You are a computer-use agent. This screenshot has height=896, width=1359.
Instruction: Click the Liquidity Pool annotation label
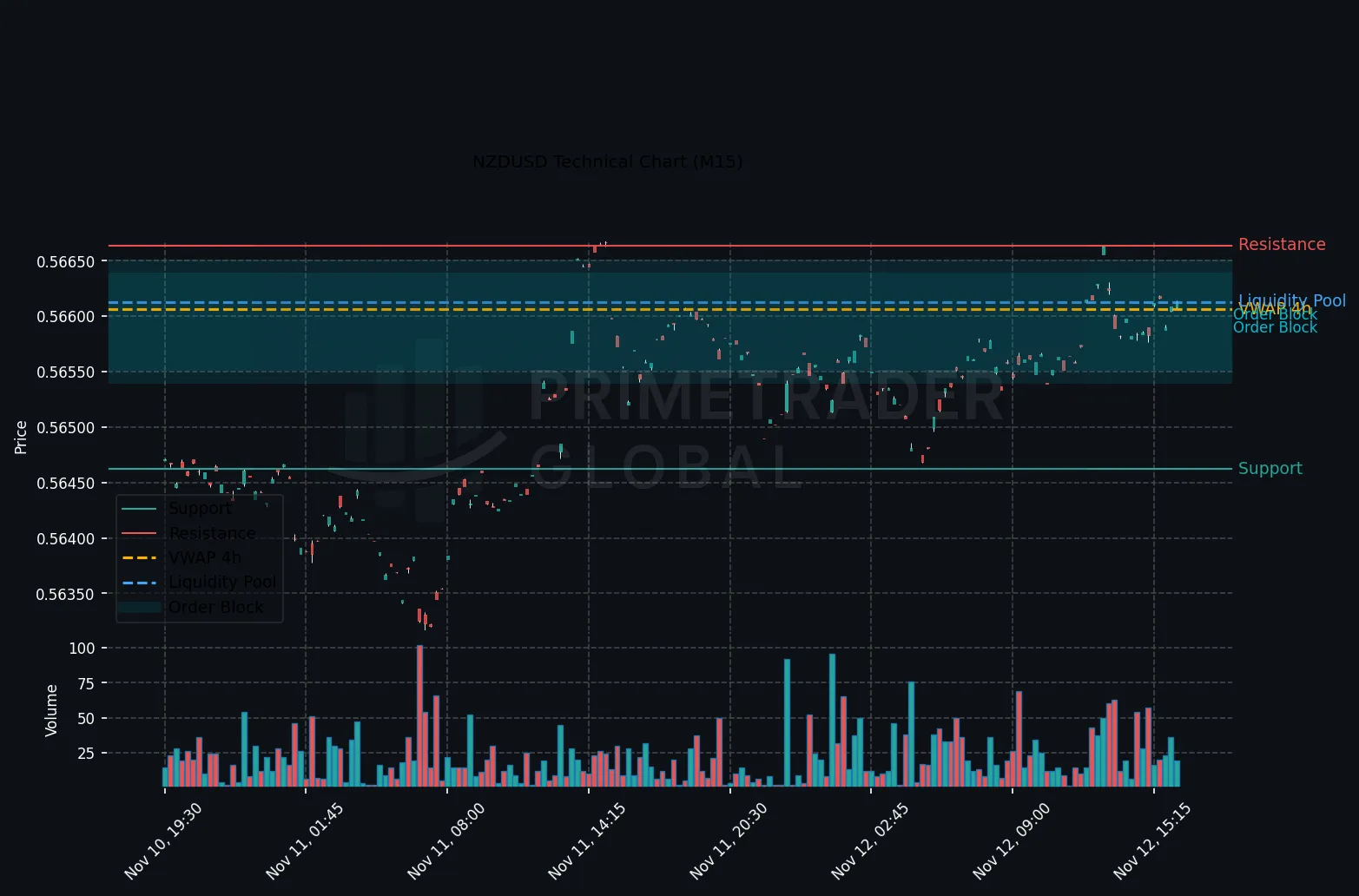coord(1292,300)
